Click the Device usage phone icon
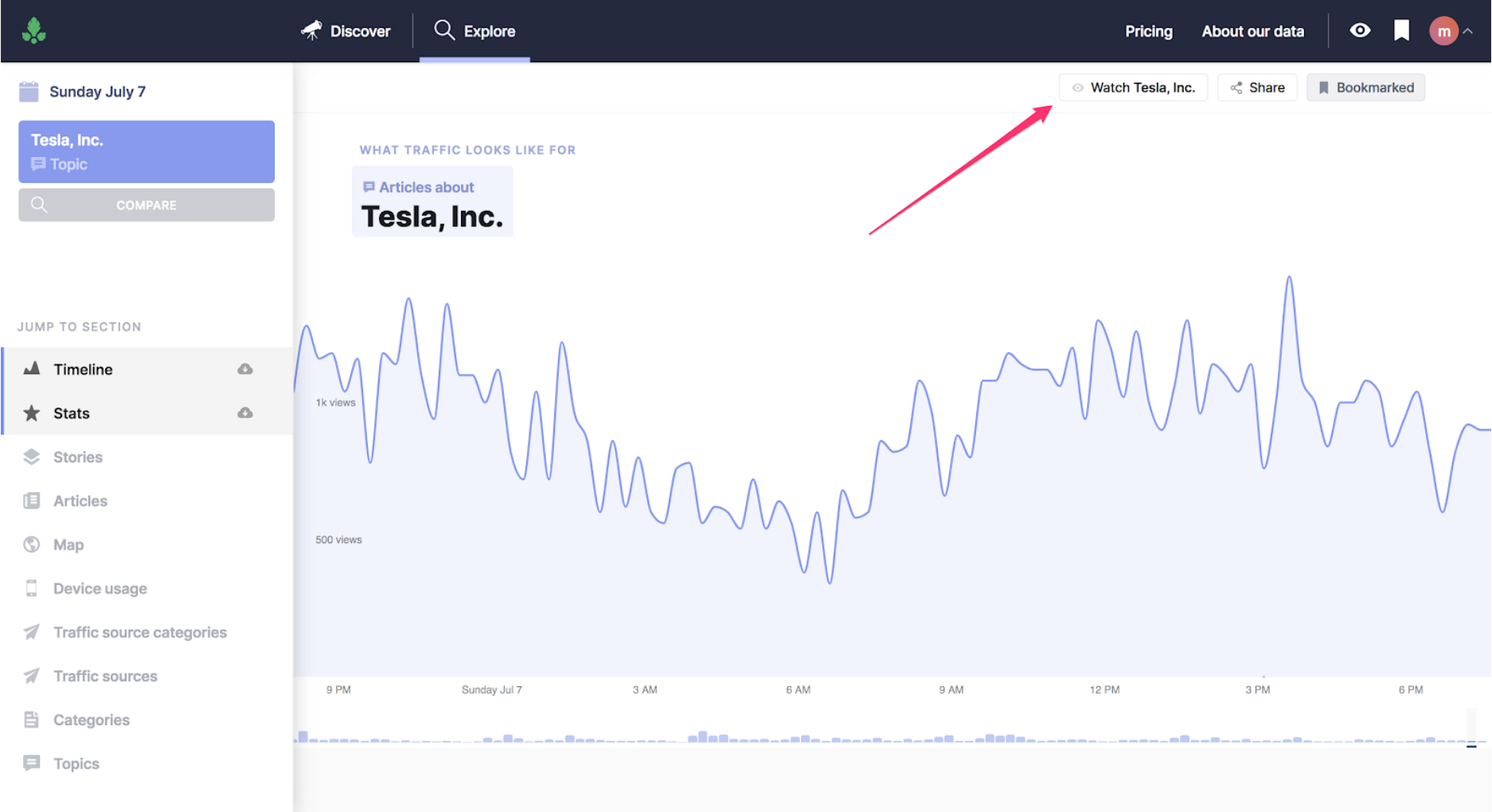The width and height of the screenshot is (1492, 812). (32, 588)
